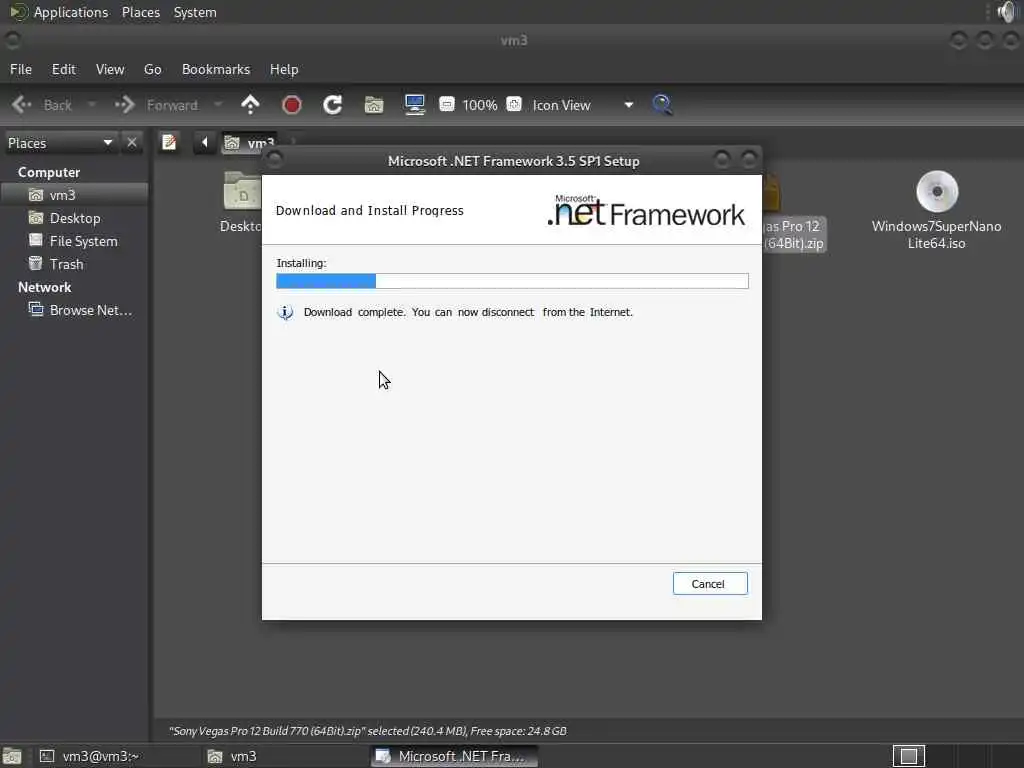Click the volume speaker icon in the top panel

1007,12
